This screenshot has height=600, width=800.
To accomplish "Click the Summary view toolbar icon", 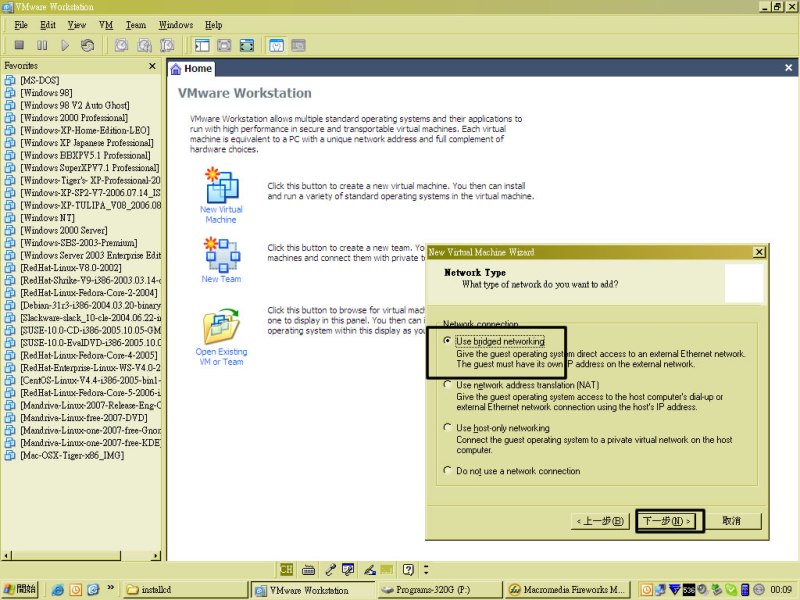I will pyautogui.click(x=276, y=45).
